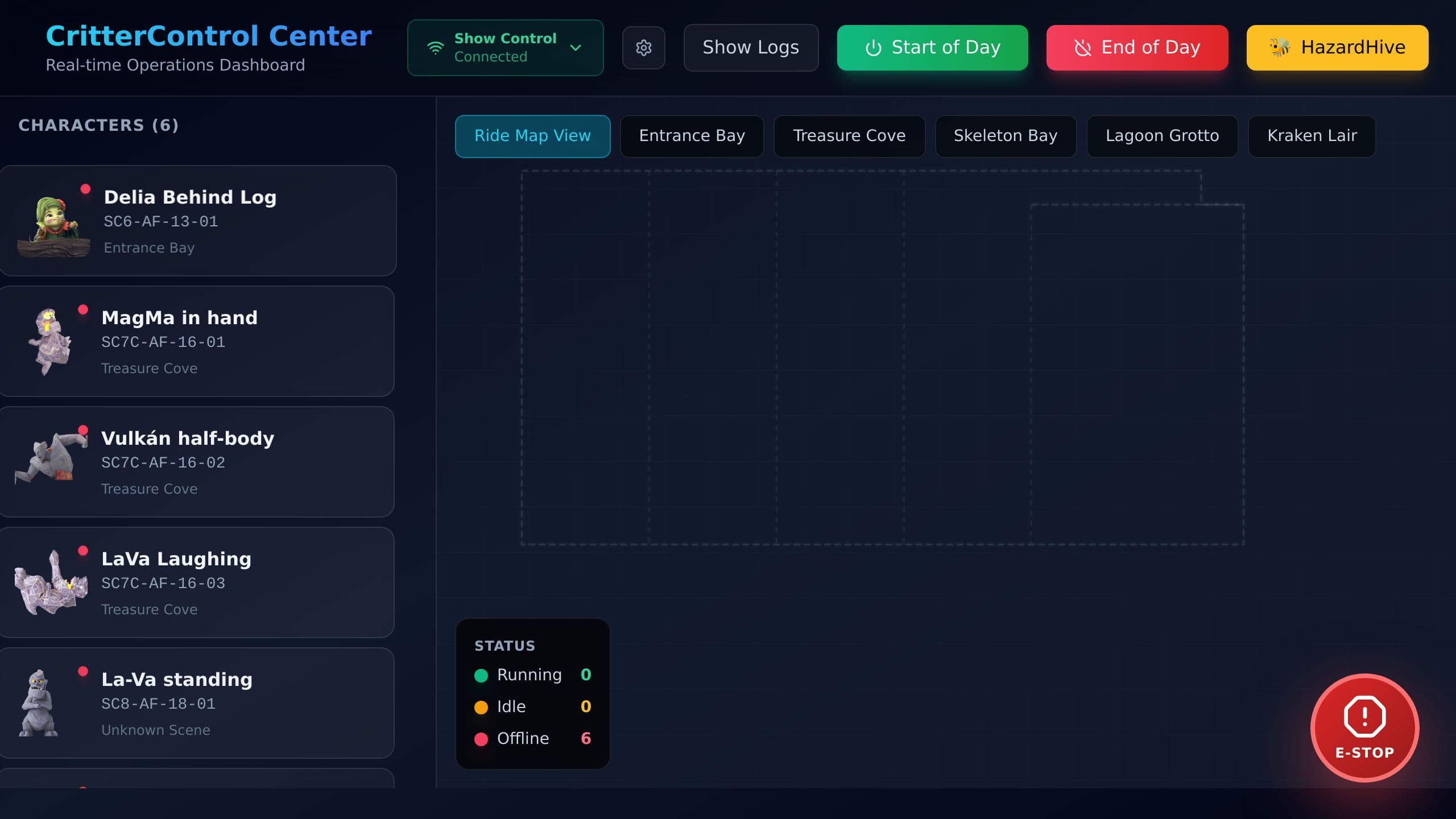Switch to the Kraken Lair tab
The height and width of the screenshot is (819, 1456).
coord(1312,136)
